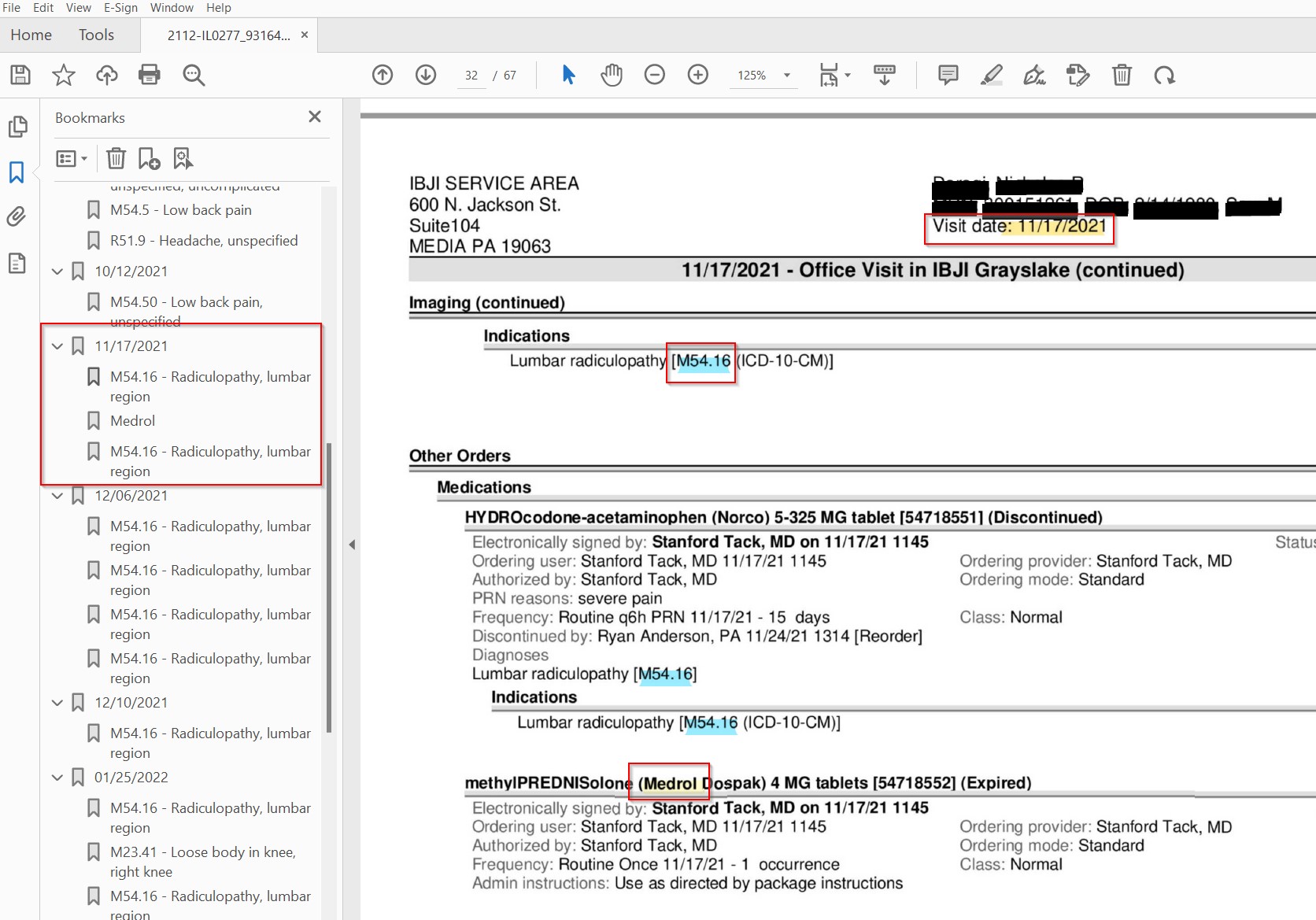The image size is (1316, 920).
Task: Open the Add comment sticky note tool
Action: pyautogui.click(x=948, y=76)
